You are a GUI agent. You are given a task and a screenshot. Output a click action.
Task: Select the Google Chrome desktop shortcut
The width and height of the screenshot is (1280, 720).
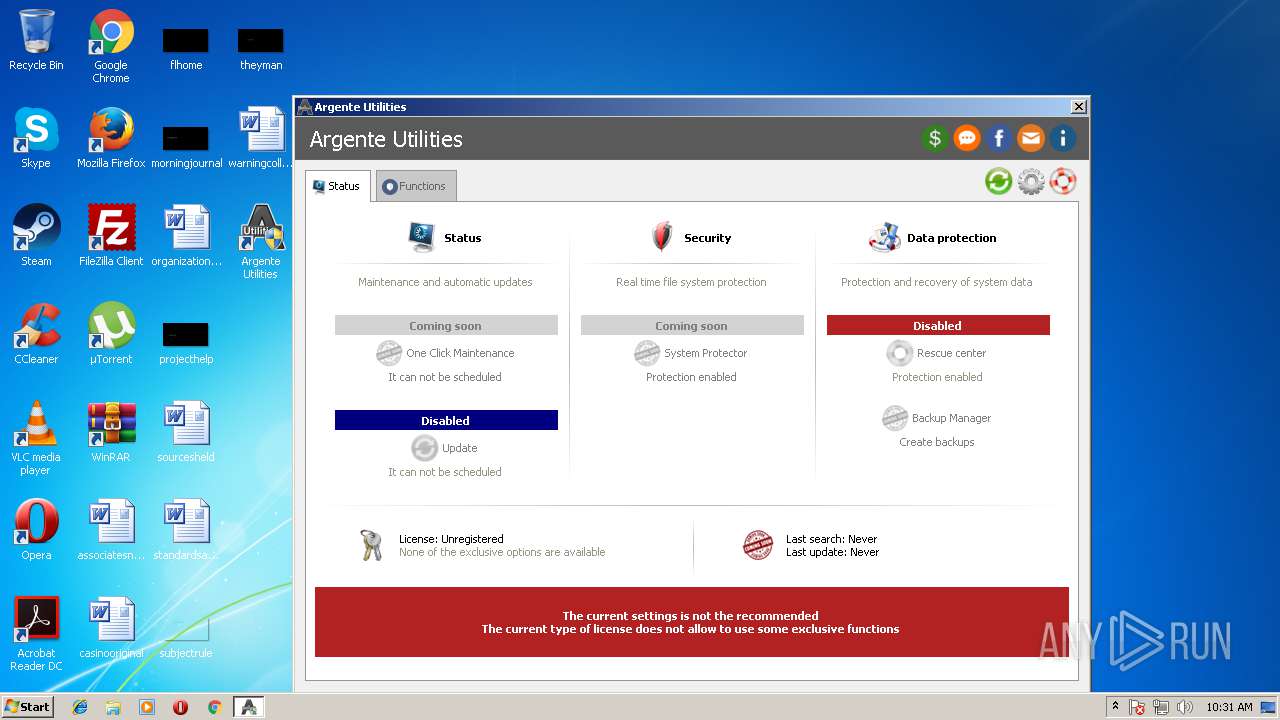pyautogui.click(x=111, y=47)
